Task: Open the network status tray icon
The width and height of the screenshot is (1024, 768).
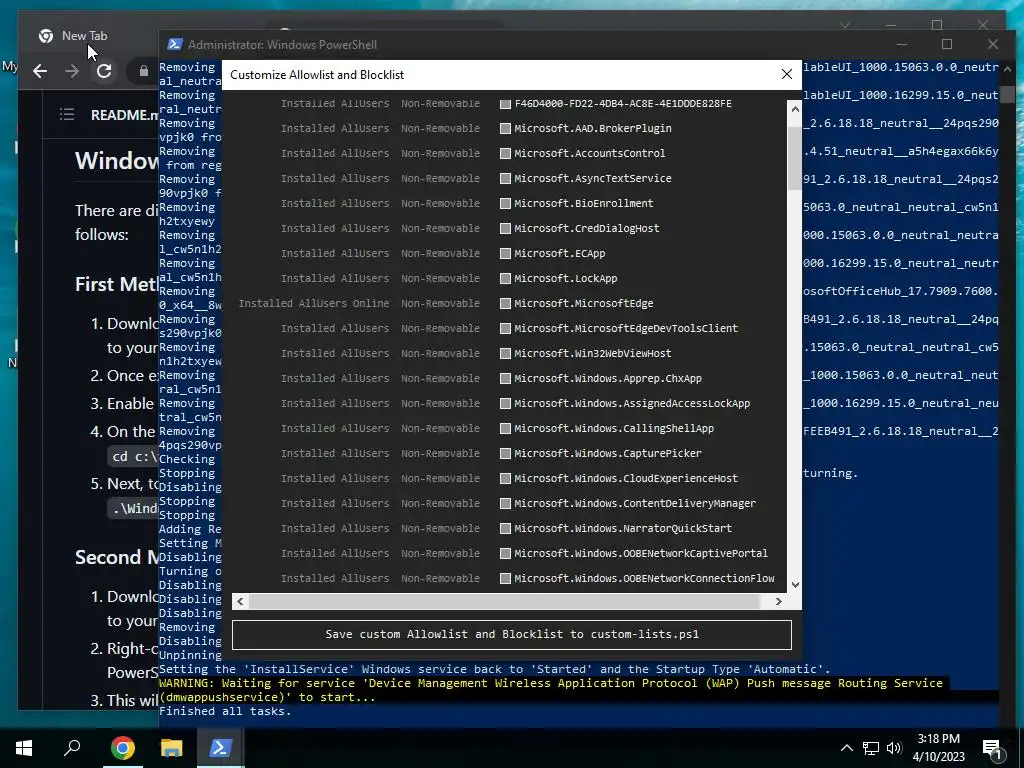Action: point(871,748)
